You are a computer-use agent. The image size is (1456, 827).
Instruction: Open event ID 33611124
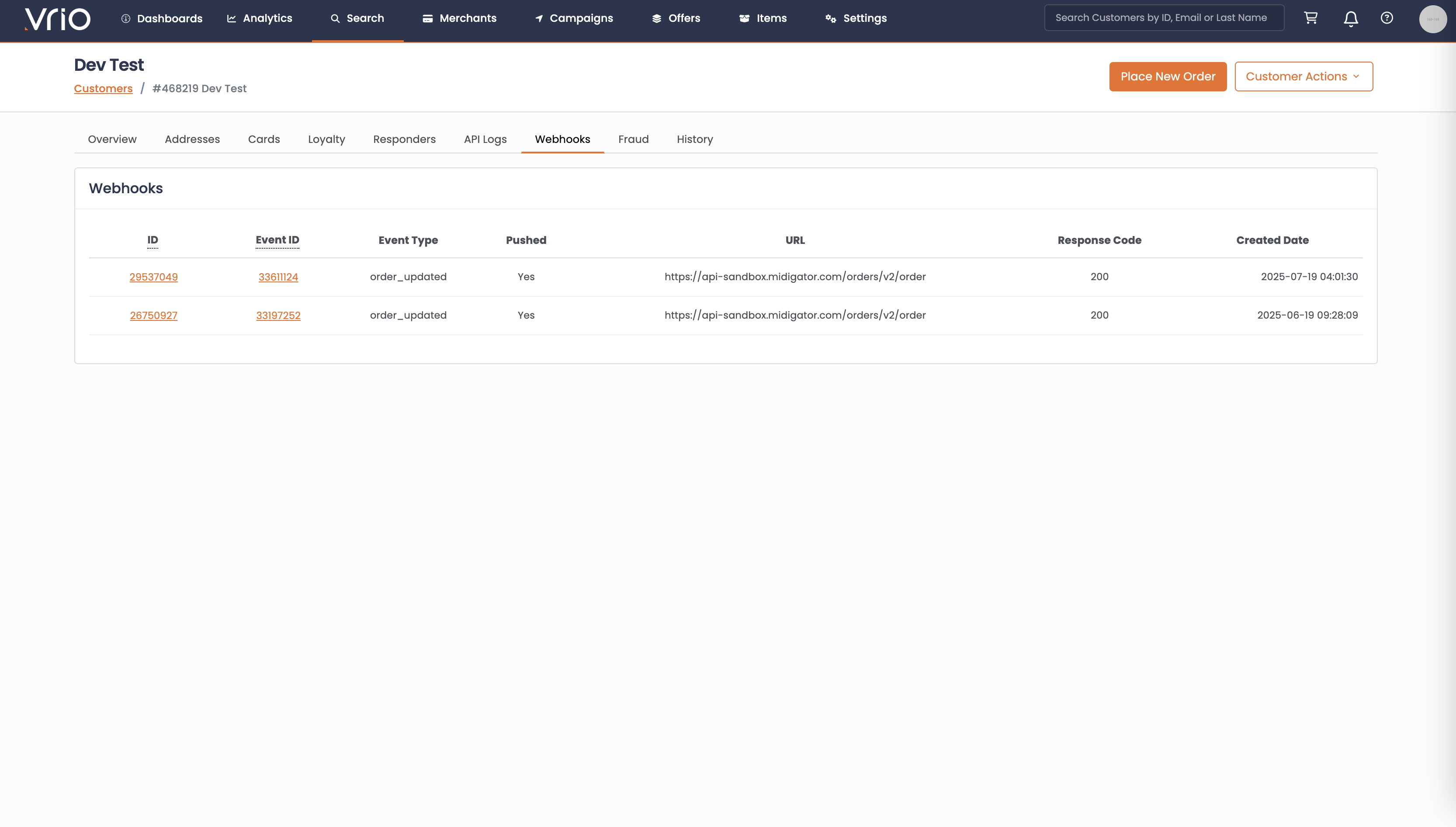point(278,277)
